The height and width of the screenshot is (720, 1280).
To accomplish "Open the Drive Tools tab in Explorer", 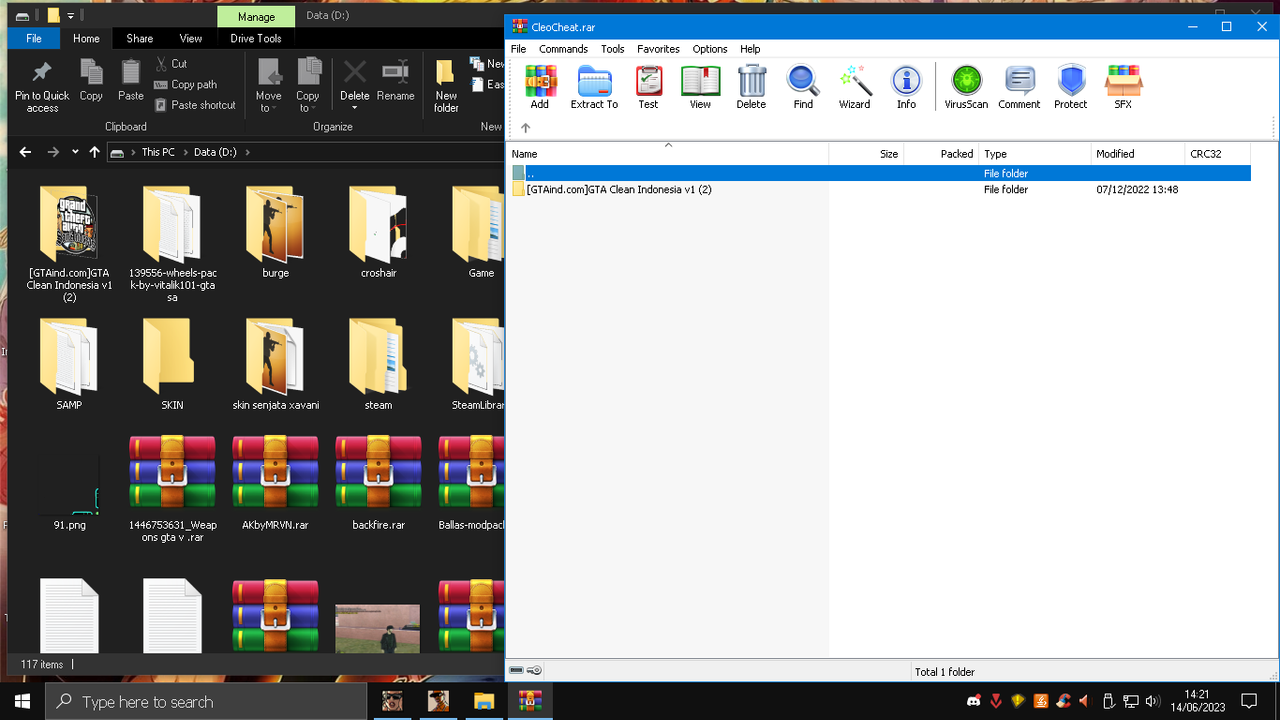I will 256,38.
